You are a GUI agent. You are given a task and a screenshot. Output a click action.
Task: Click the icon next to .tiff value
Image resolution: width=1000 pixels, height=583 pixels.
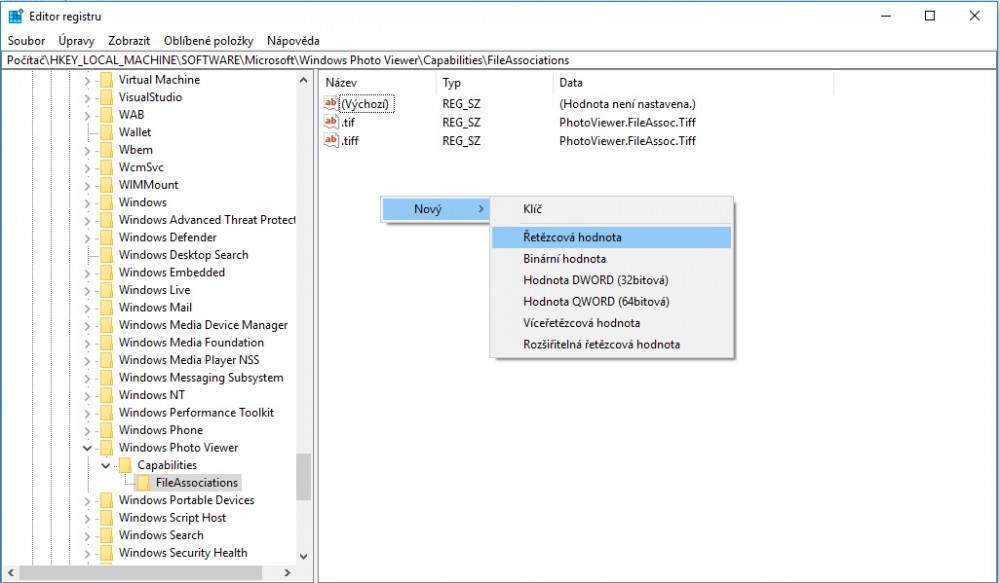pos(331,141)
